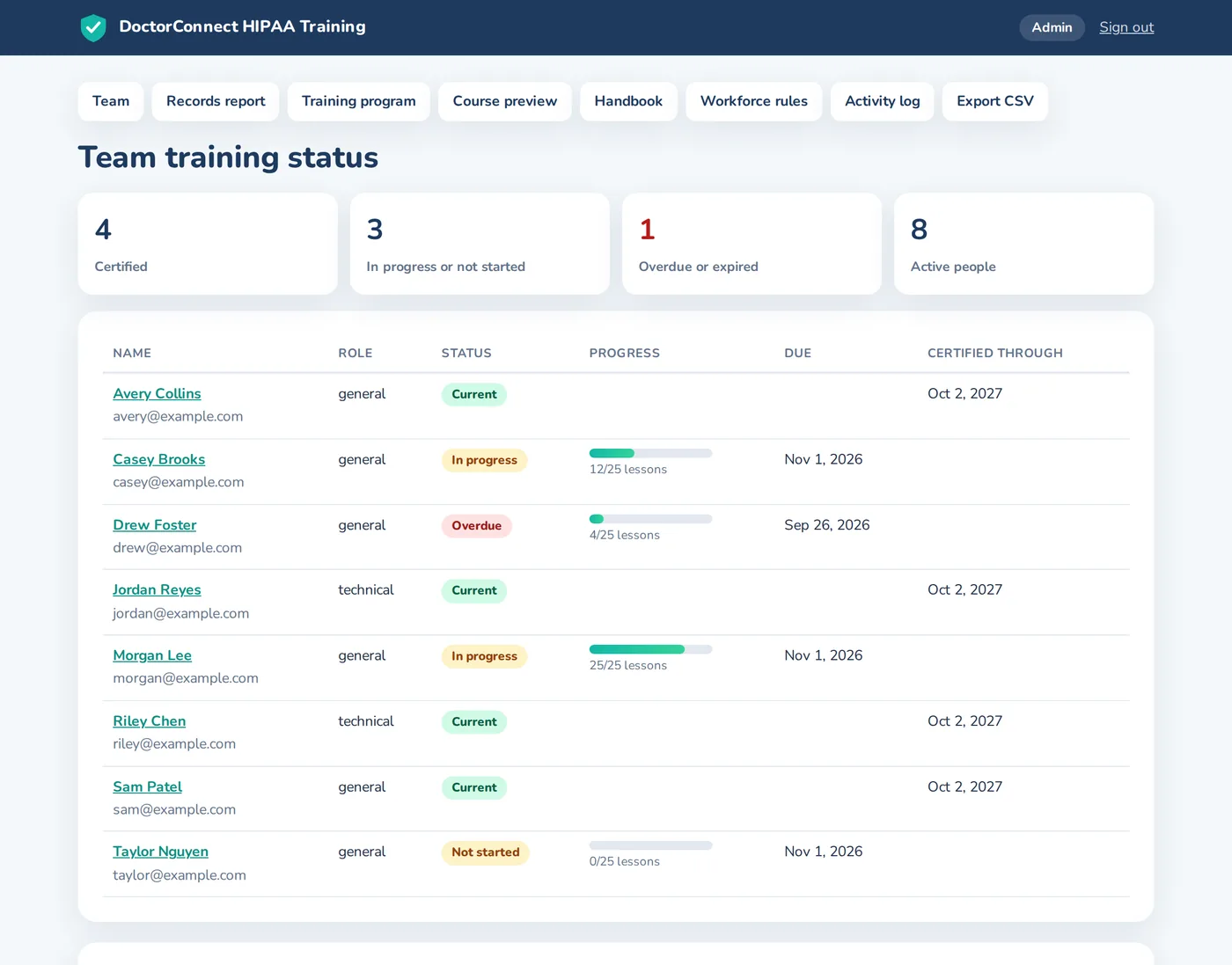
Task: Open the Records report tab
Action: 216,101
